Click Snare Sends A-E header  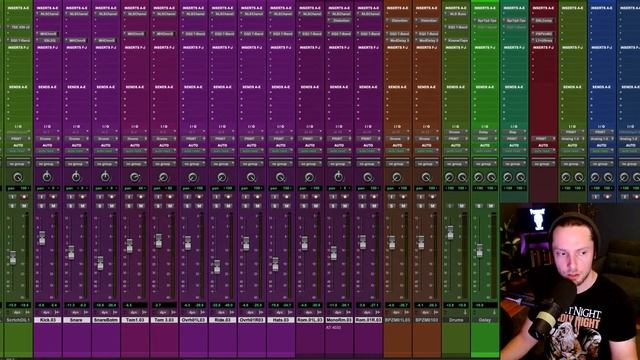tap(76, 87)
